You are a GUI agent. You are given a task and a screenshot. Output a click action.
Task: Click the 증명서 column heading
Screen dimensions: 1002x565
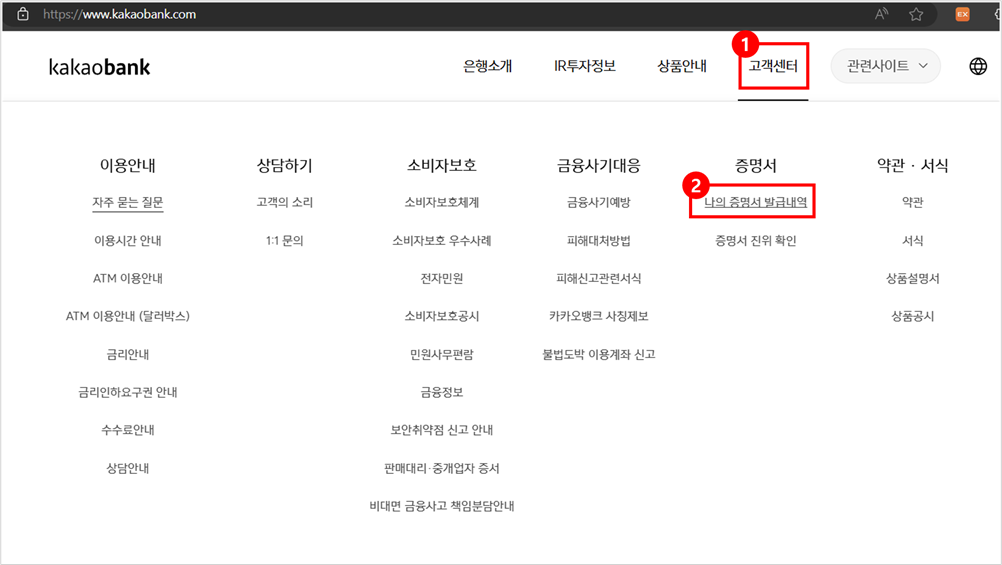[755, 166]
